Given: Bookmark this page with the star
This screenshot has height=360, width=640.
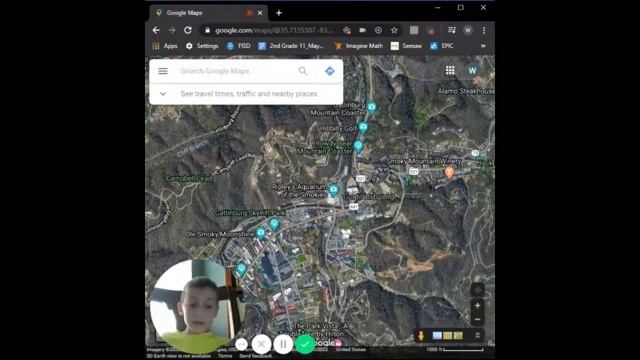Looking at the screenshot, I should click(x=394, y=30).
